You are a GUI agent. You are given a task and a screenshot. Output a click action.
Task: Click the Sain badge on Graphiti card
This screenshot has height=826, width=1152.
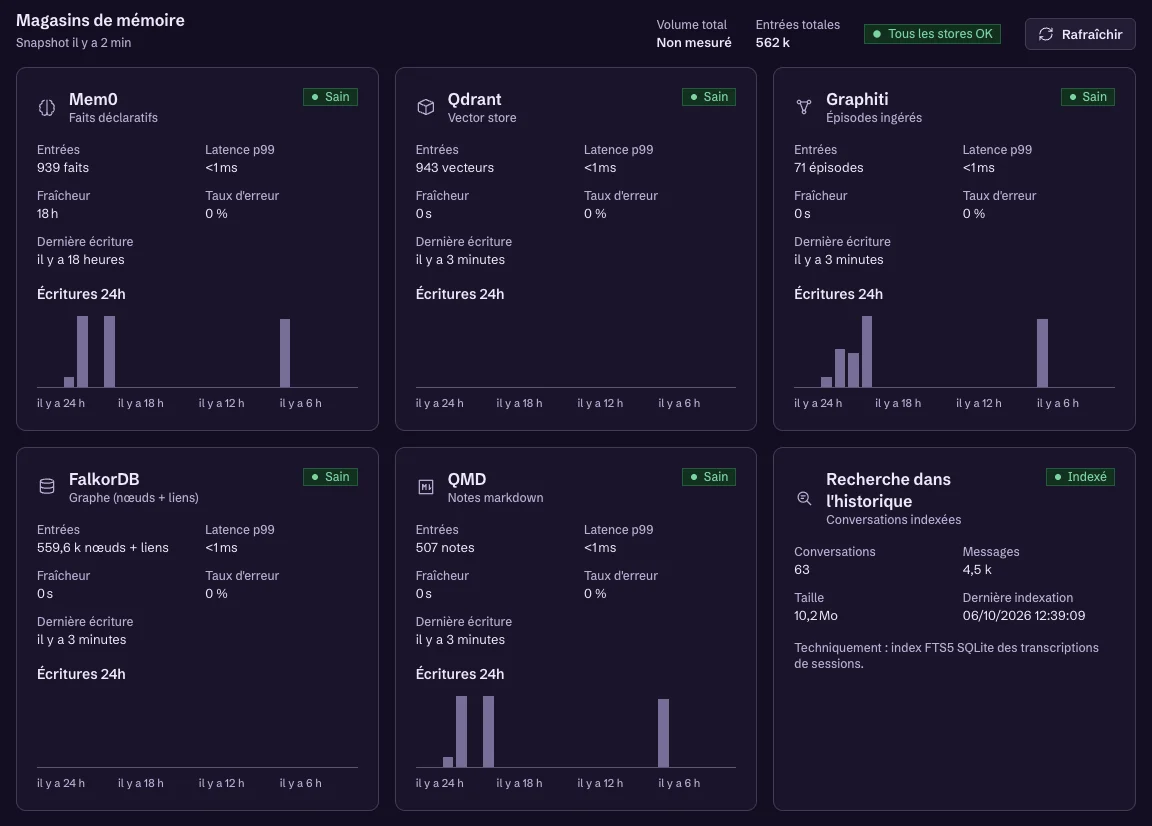pyautogui.click(x=1087, y=96)
